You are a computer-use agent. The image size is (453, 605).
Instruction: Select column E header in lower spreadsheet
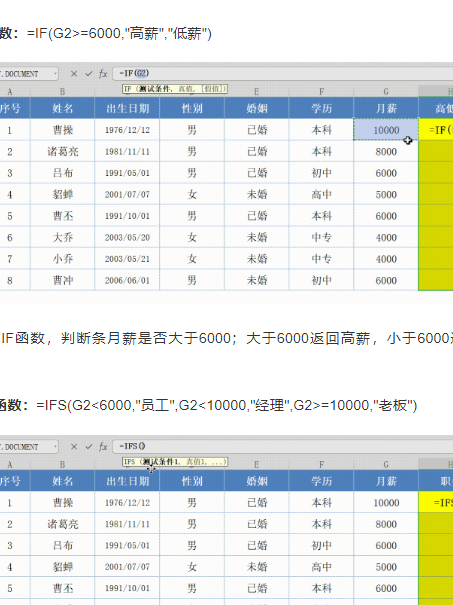point(257,465)
